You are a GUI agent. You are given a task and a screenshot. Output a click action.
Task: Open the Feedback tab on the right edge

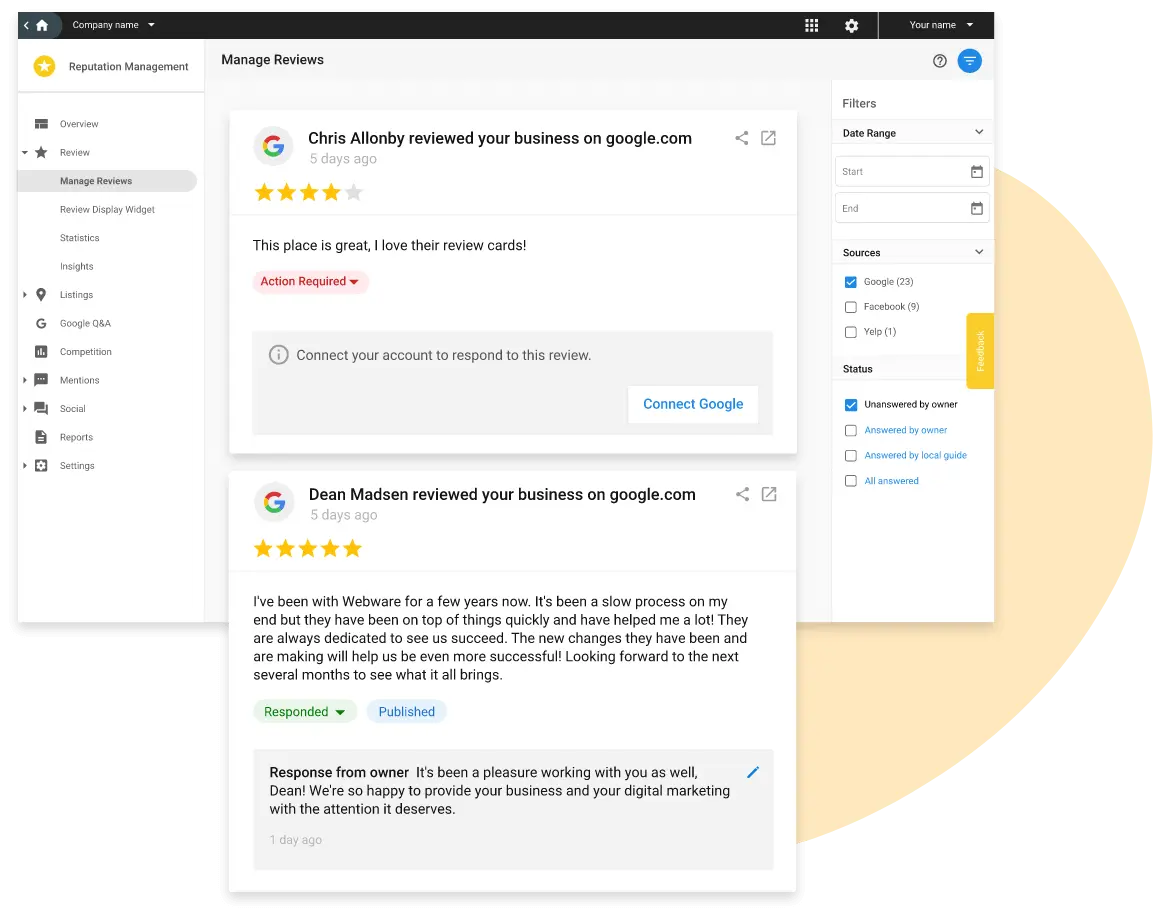980,351
